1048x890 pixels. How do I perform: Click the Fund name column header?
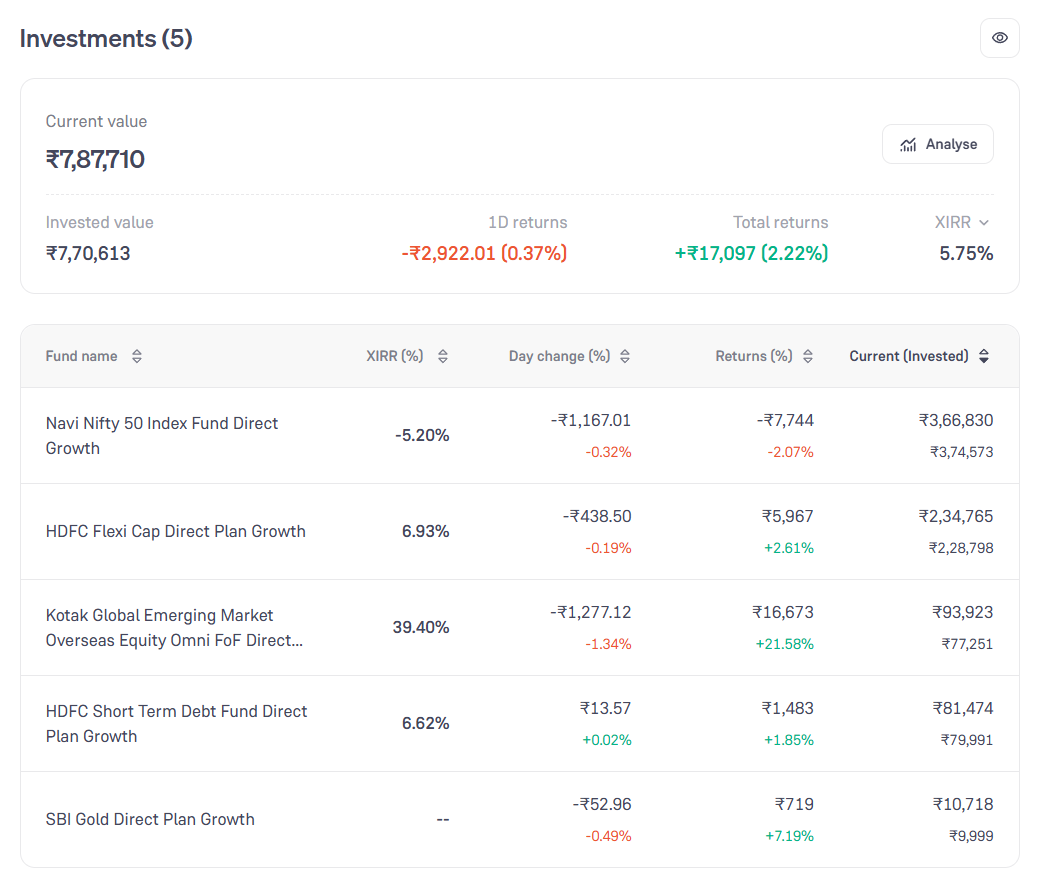click(x=82, y=356)
